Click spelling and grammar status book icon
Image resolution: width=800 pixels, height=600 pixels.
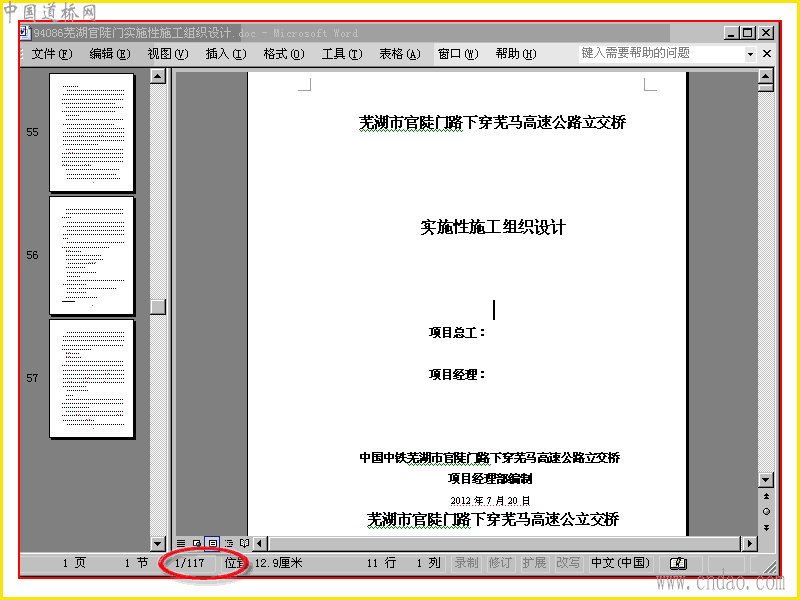coord(678,564)
